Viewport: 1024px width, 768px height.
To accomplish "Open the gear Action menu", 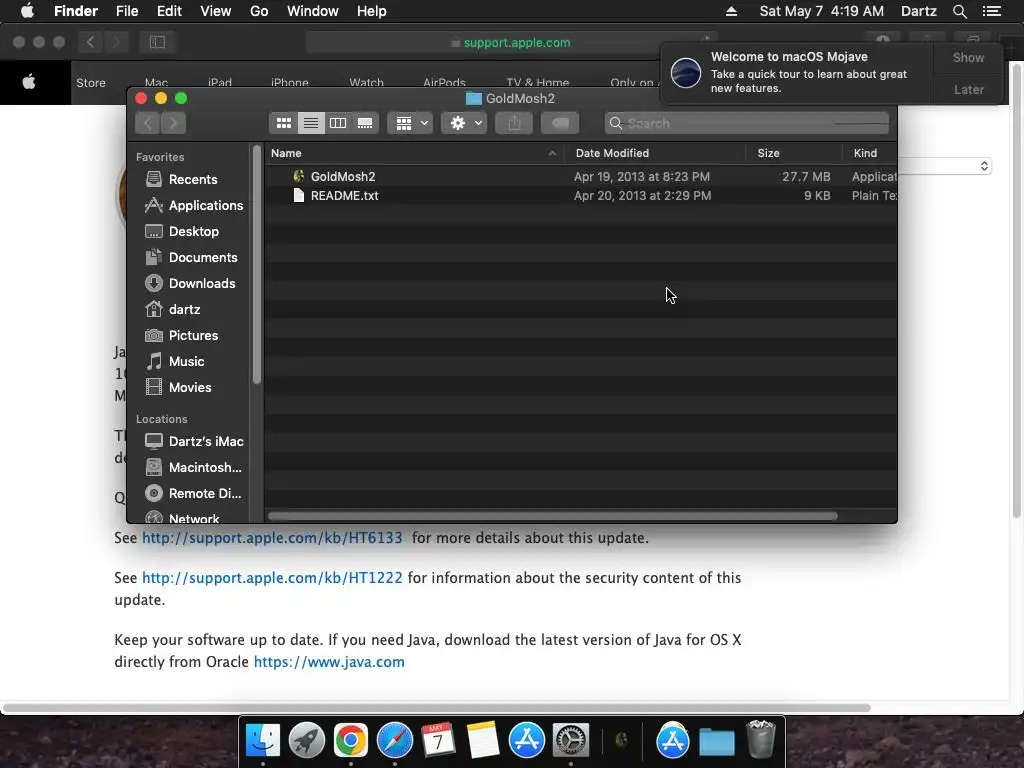I will 464,123.
